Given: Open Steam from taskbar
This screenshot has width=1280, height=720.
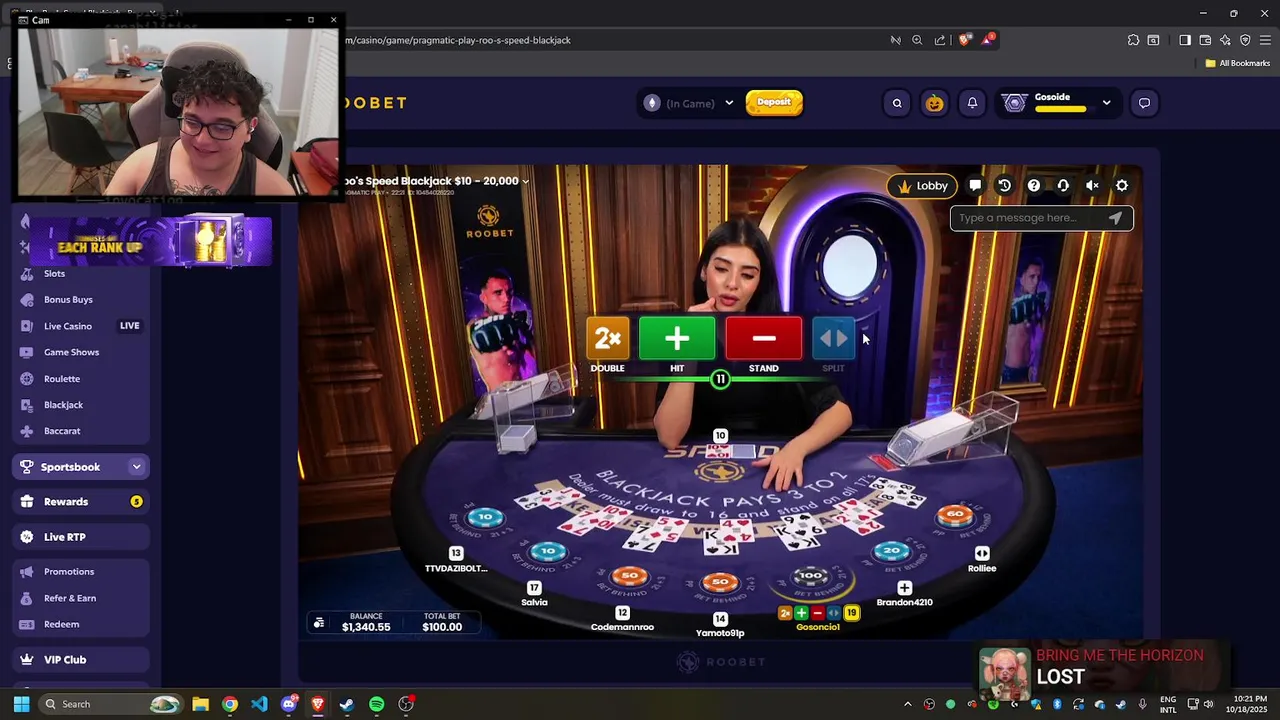Looking at the screenshot, I should (x=347, y=704).
